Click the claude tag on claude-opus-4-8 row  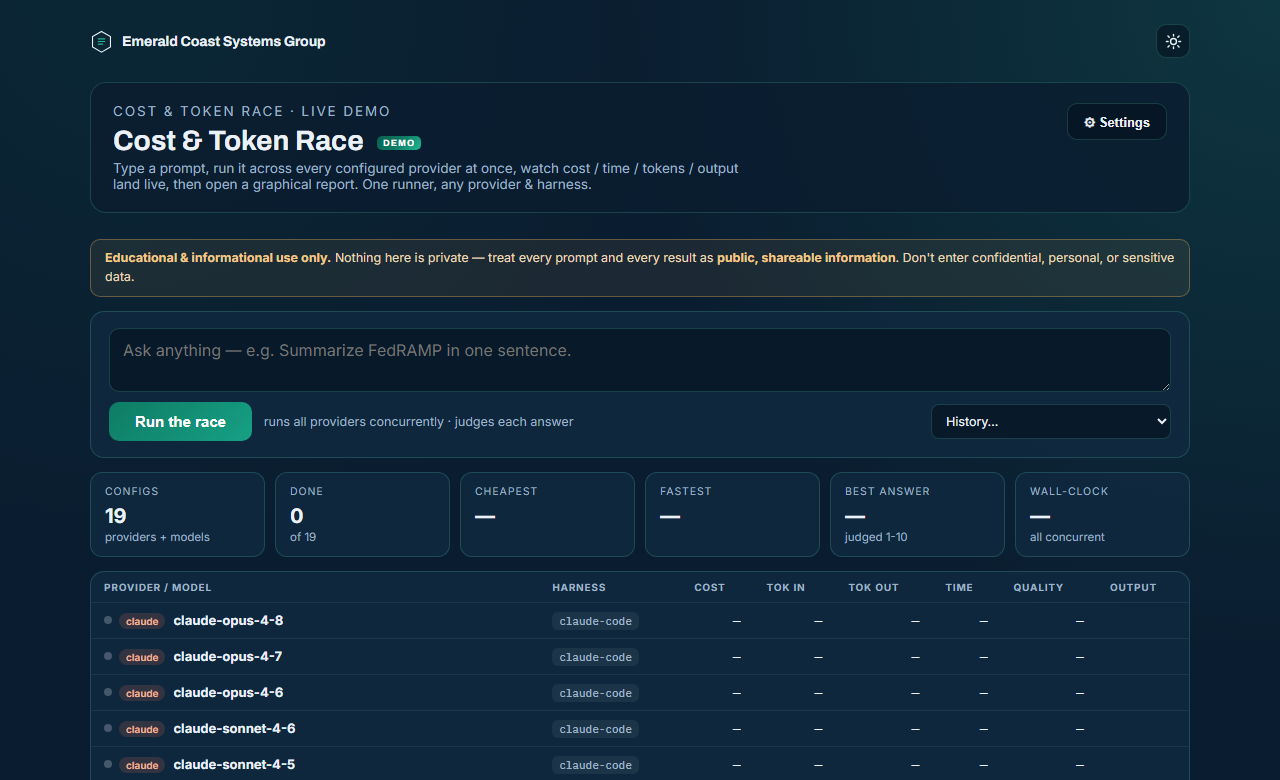point(142,622)
